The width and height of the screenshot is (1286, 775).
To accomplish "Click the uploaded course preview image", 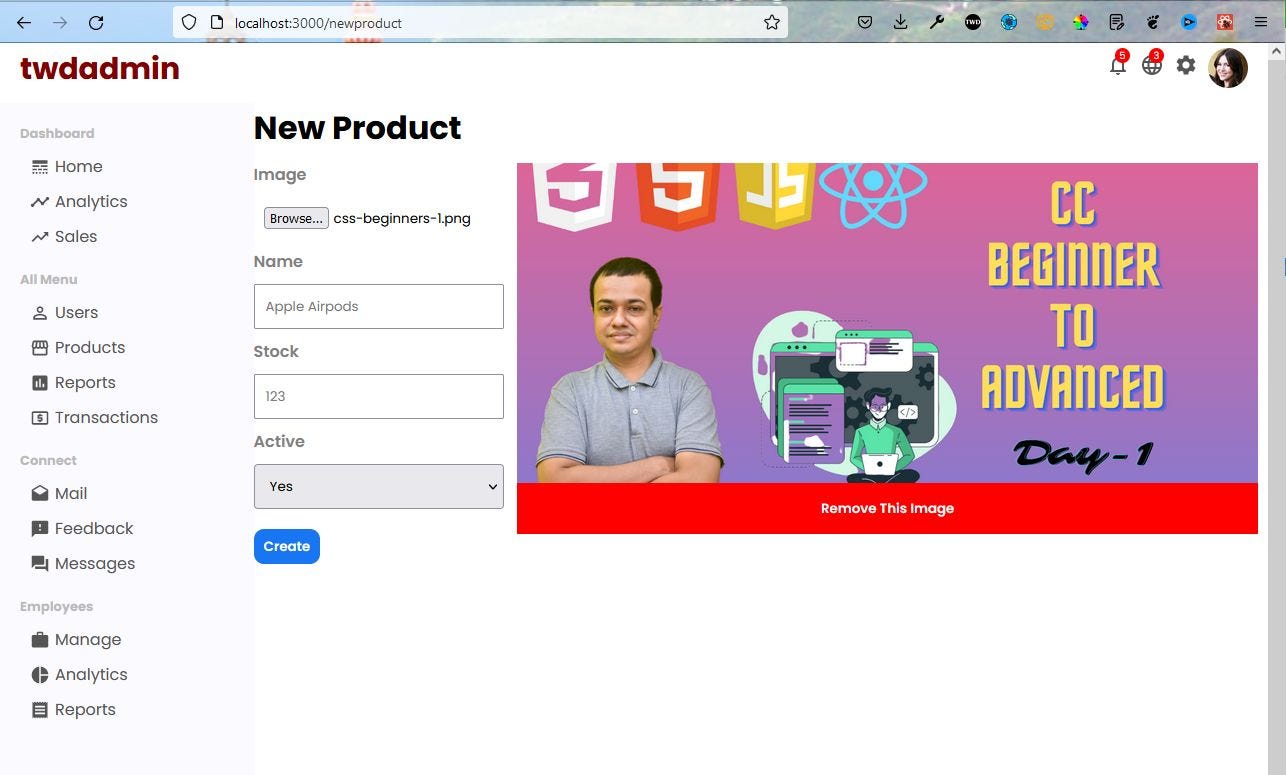I will pyautogui.click(x=887, y=323).
